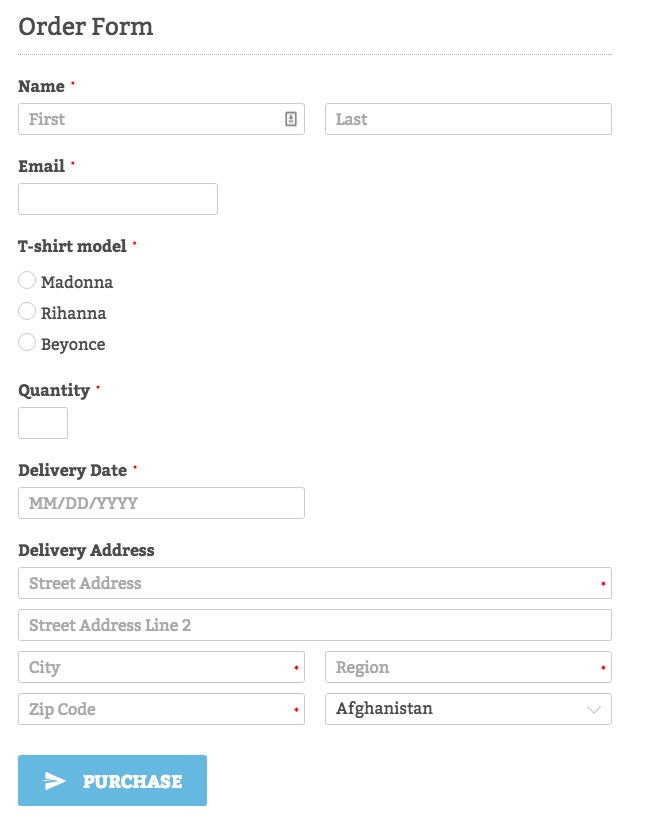Click into the Quantity input box

(42, 422)
